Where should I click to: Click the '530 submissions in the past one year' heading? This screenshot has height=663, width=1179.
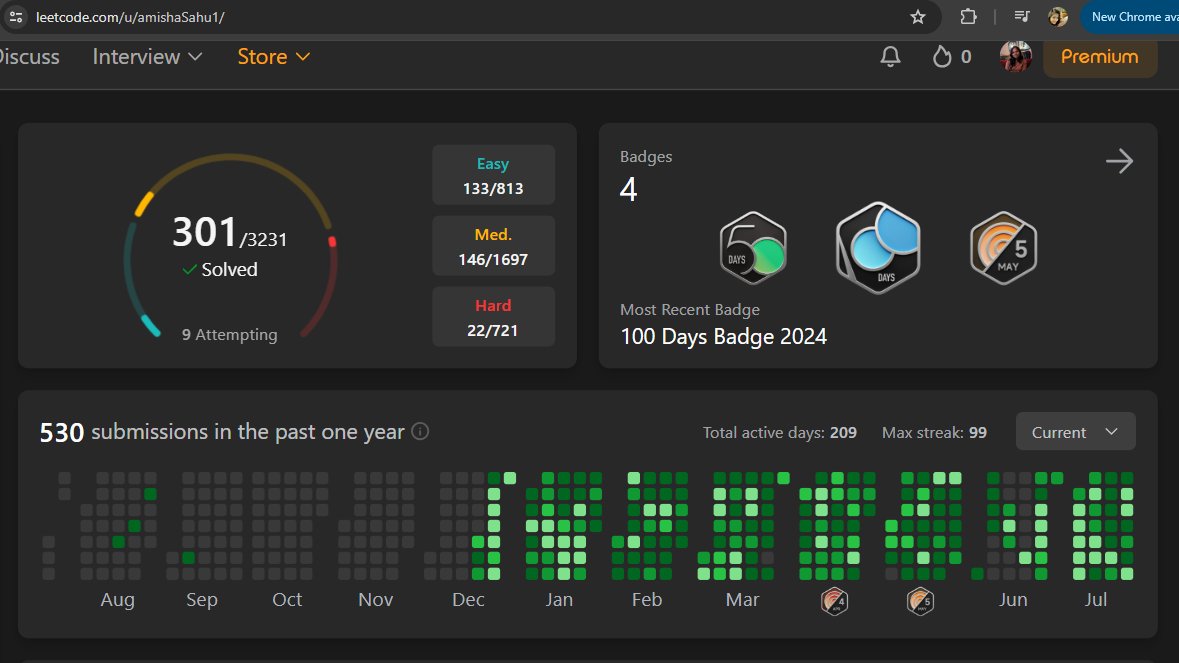point(222,431)
